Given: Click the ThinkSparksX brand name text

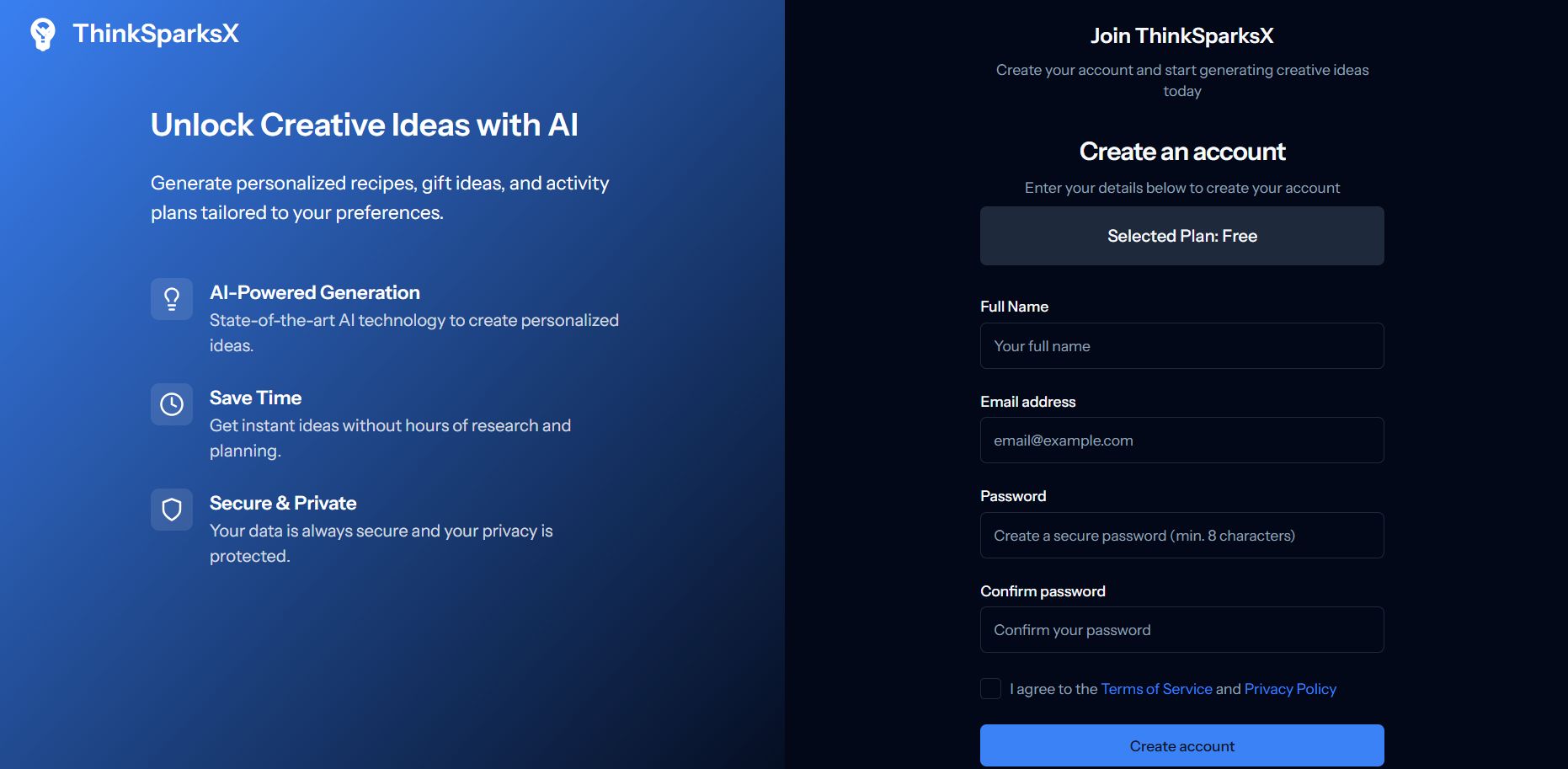Looking at the screenshot, I should tap(156, 34).
